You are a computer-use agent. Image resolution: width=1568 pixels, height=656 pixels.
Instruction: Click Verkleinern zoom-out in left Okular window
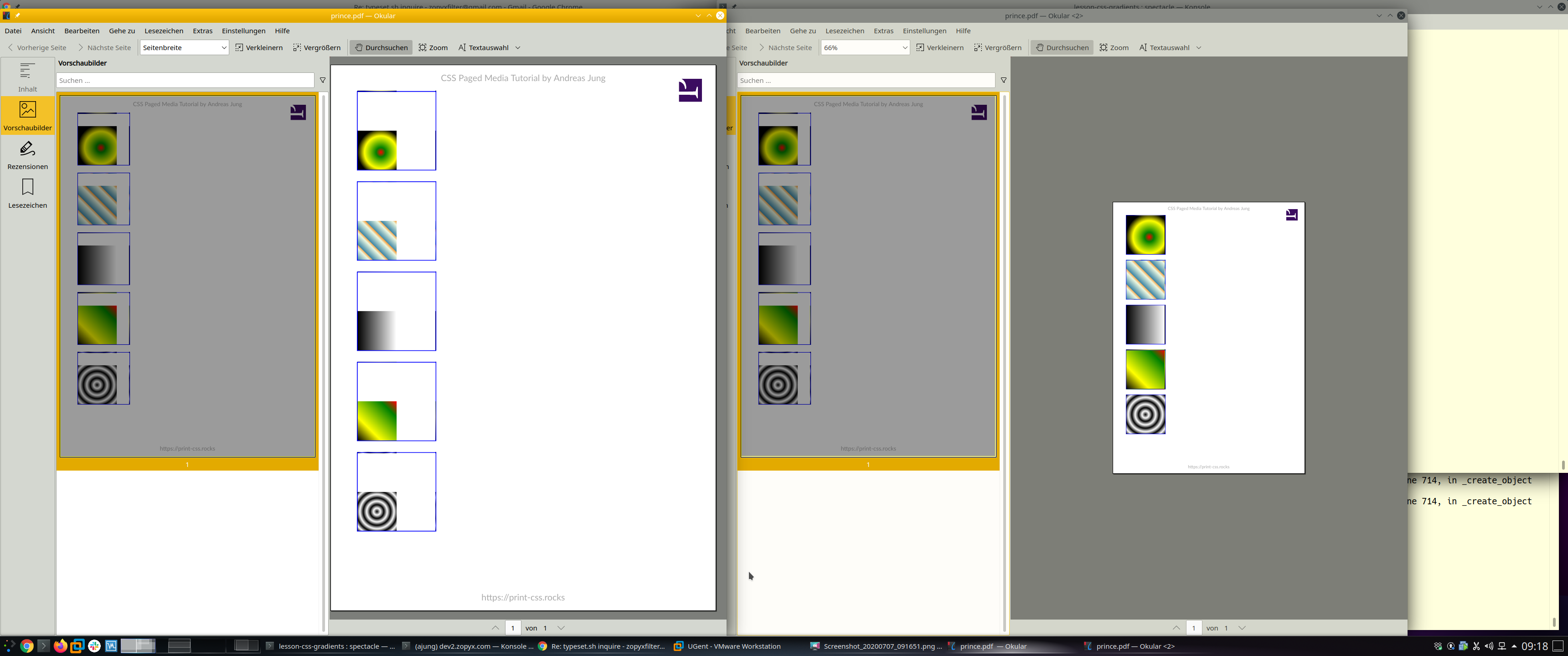[x=259, y=47]
